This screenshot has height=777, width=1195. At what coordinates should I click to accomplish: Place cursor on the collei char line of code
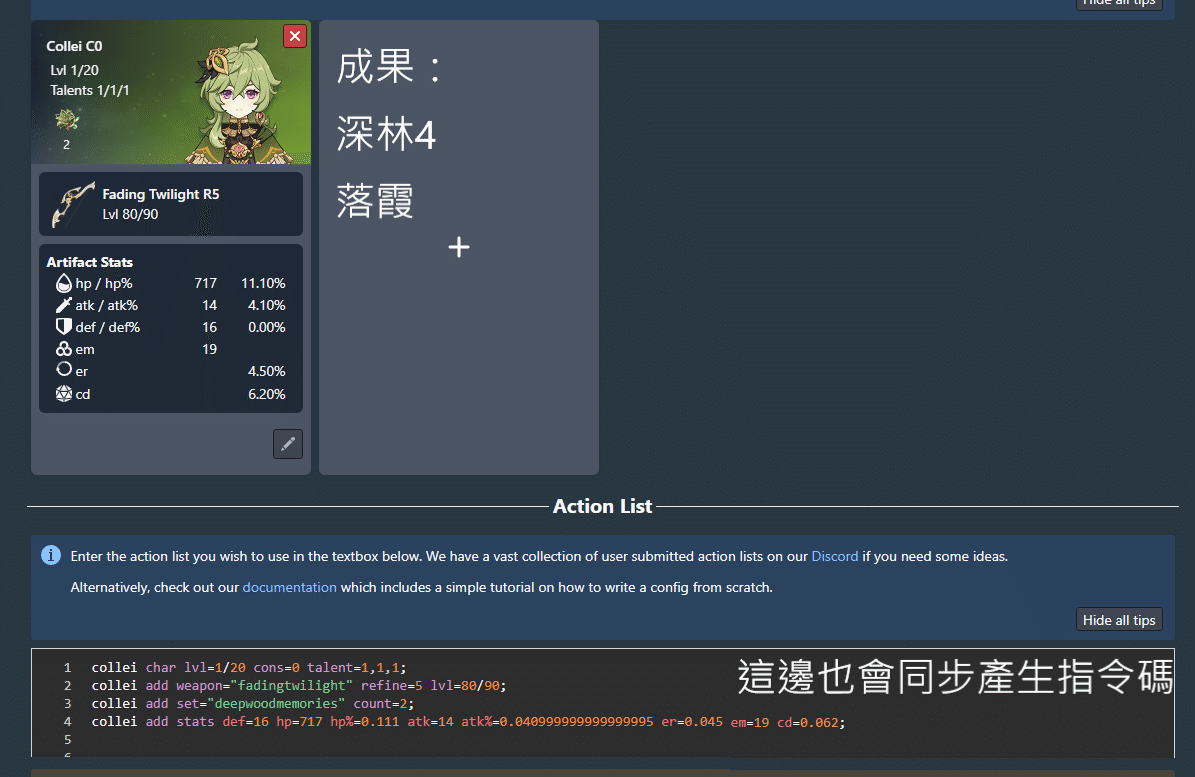point(250,667)
